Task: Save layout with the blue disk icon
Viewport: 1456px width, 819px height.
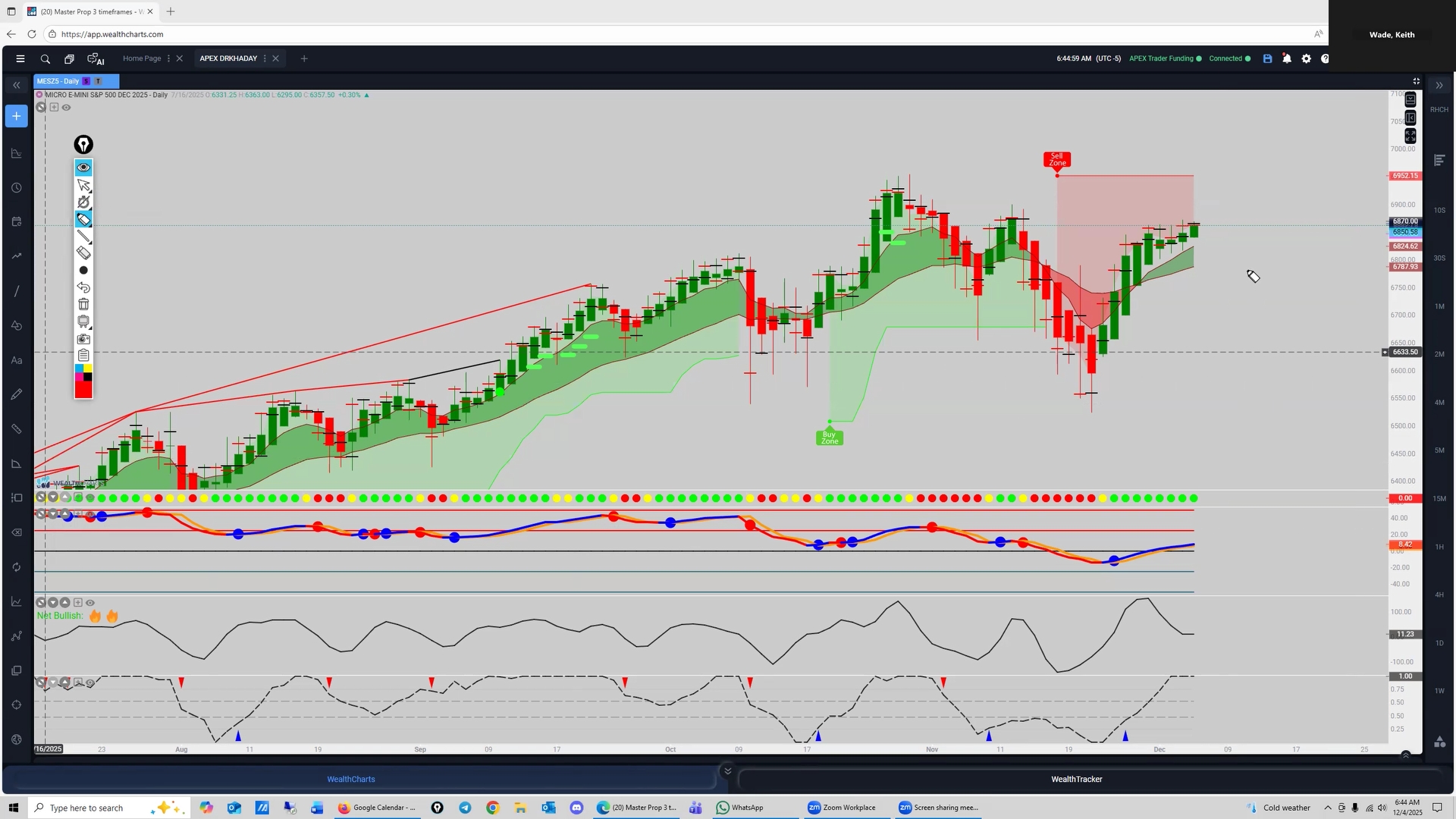Action: tap(1267, 58)
